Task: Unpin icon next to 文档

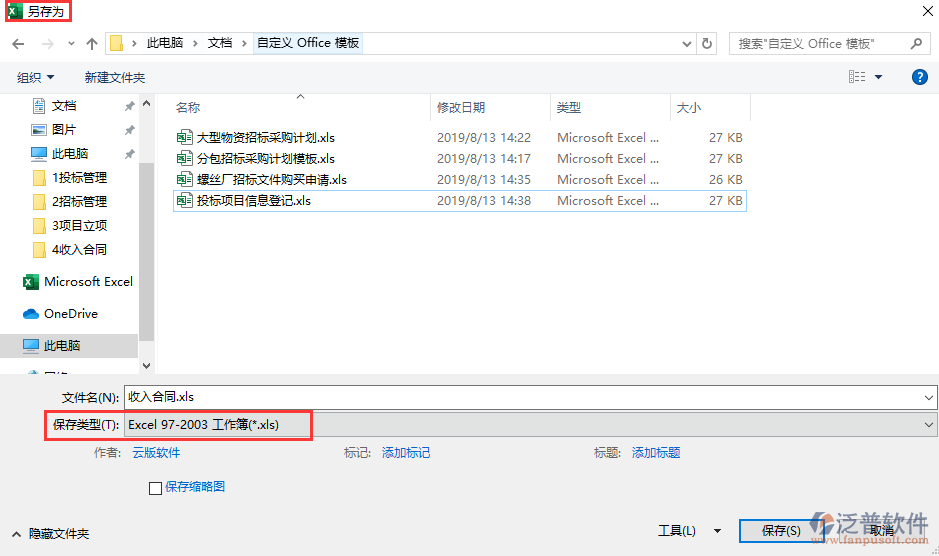Action: pyautogui.click(x=129, y=106)
